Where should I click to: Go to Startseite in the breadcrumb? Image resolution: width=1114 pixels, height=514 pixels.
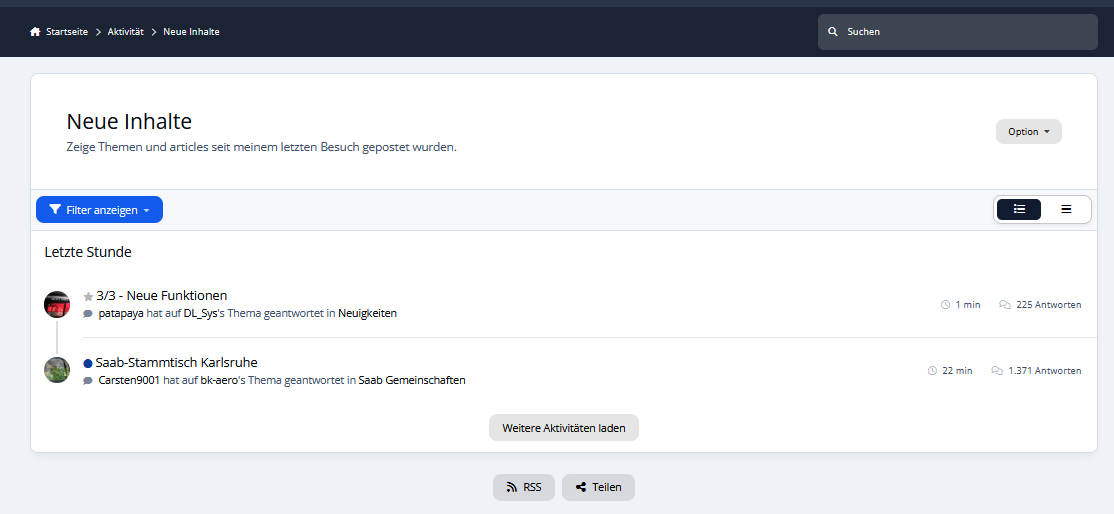67,32
